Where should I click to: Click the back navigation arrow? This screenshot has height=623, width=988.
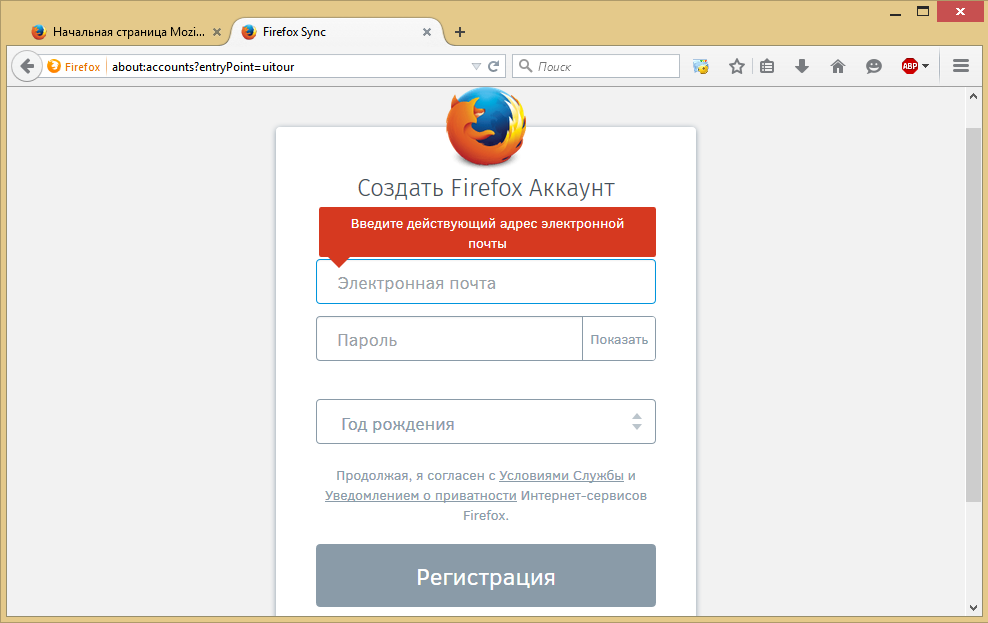tap(26, 67)
